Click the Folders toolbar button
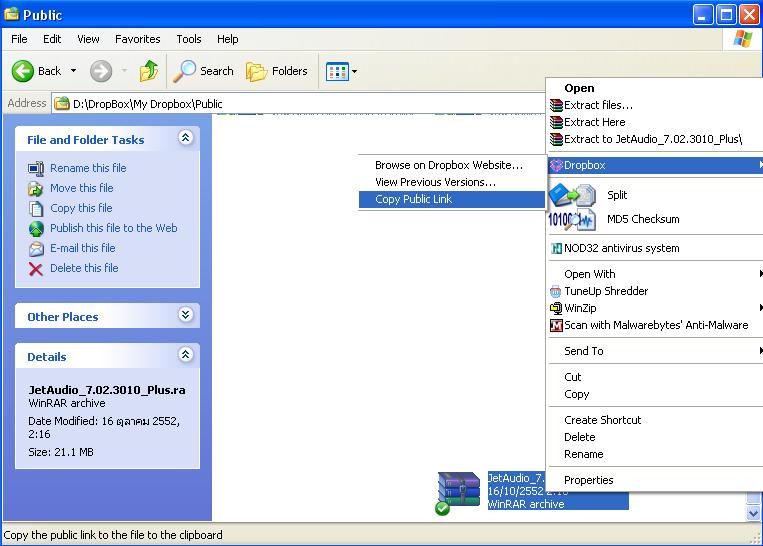The image size is (763, 546). click(276, 71)
